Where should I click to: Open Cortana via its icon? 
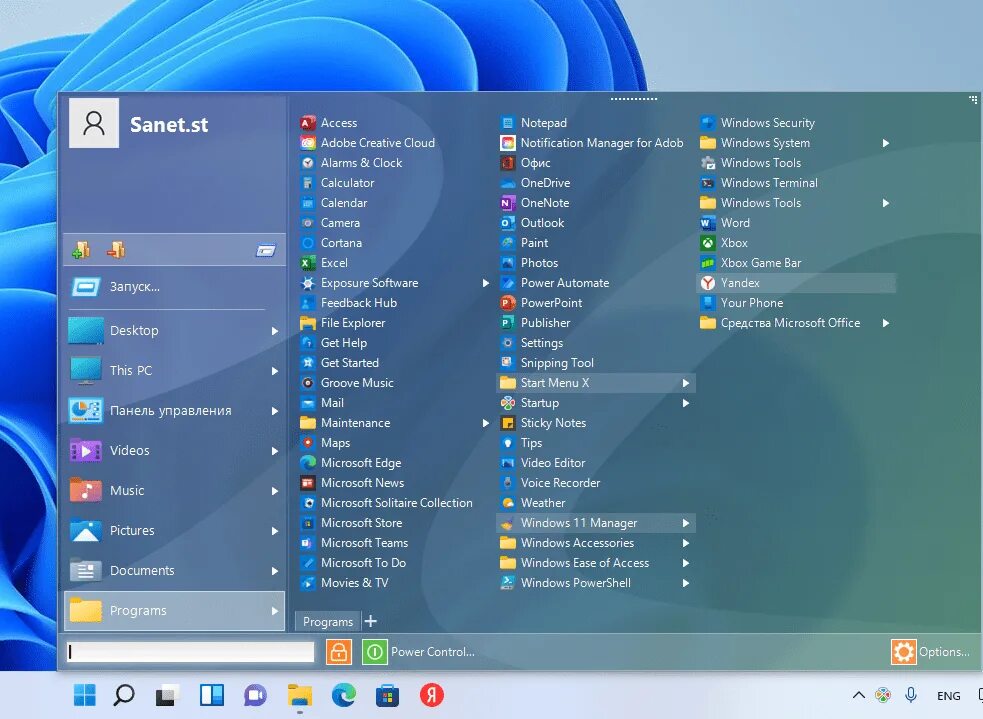pyautogui.click(x=307, y=243)
